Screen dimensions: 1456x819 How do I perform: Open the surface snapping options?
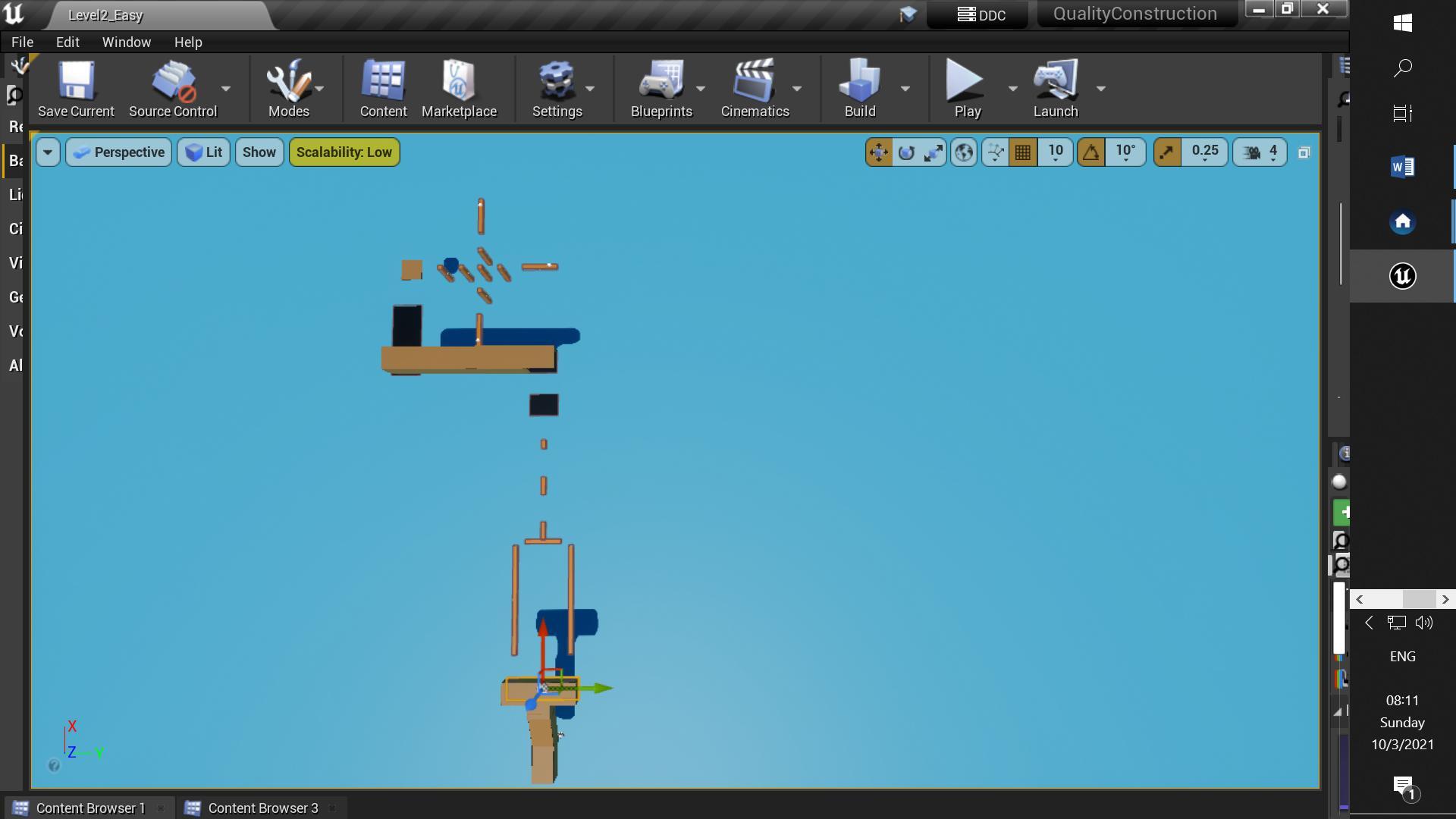point(996,152)
